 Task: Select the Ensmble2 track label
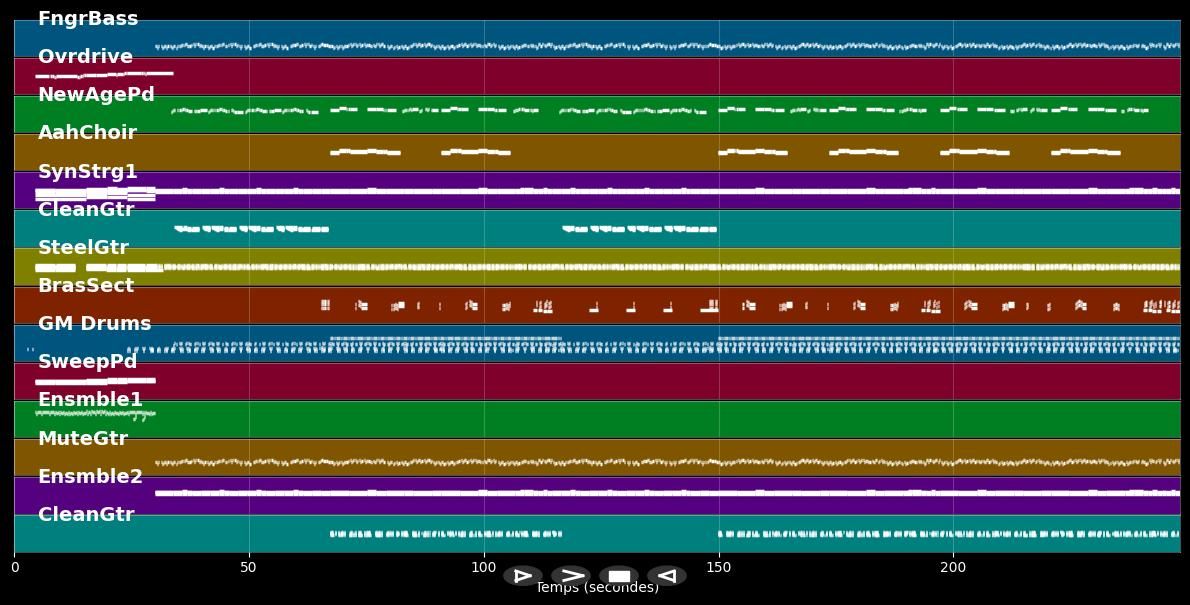click(90, 477)
